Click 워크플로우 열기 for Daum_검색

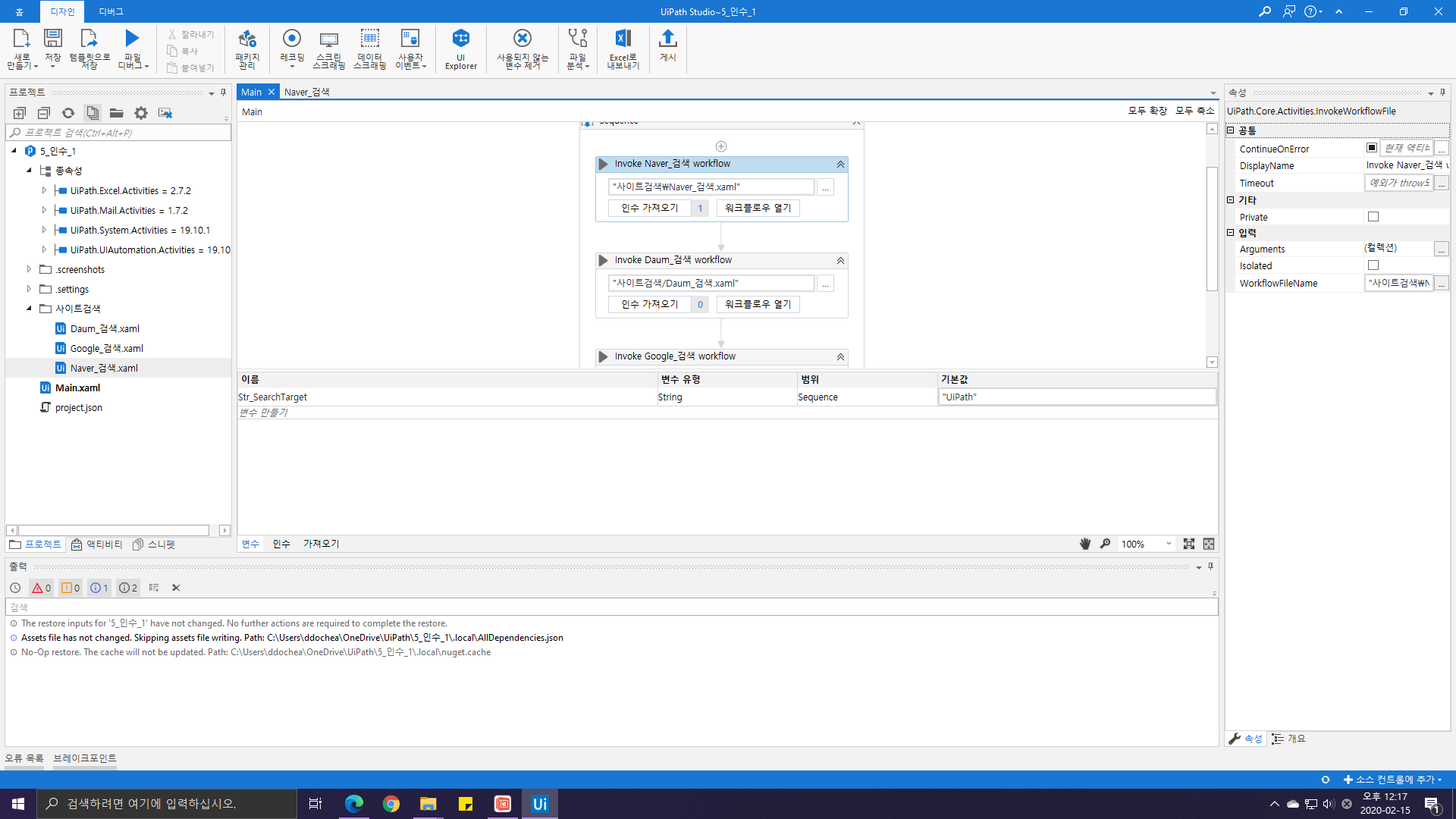tap(758, 304)
